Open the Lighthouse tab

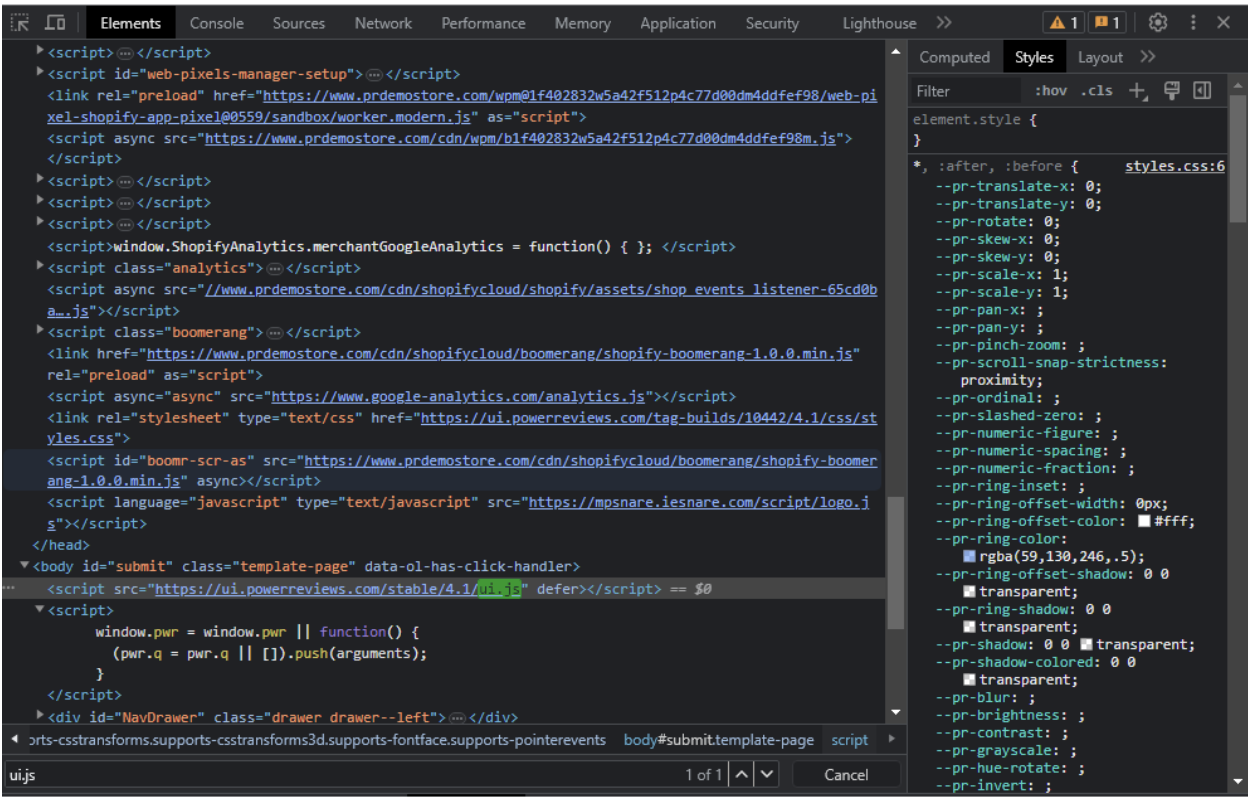tap(879, 23)
